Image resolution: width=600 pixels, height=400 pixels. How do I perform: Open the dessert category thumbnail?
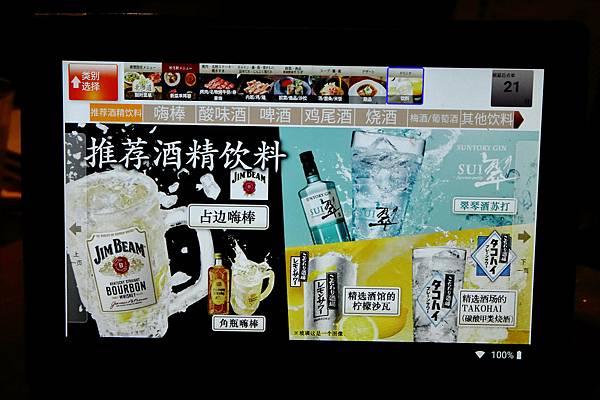[x=367, y=86]
